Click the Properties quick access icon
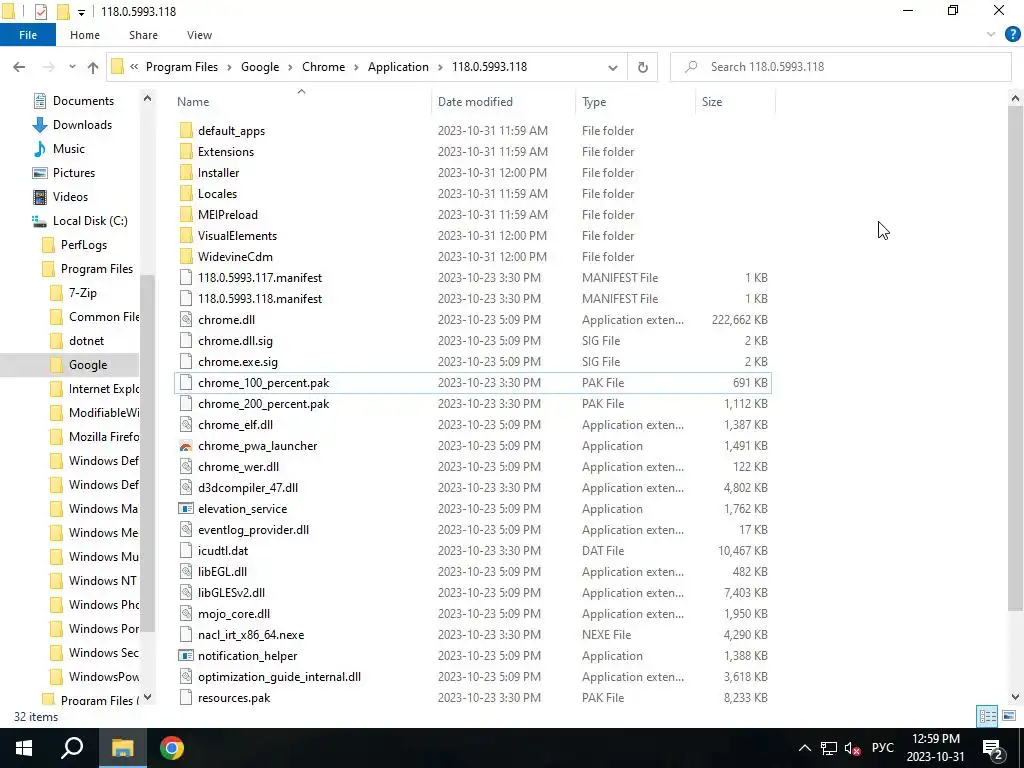The width and height of the screenshot is (1024, 768). click(x=40, y=12)
